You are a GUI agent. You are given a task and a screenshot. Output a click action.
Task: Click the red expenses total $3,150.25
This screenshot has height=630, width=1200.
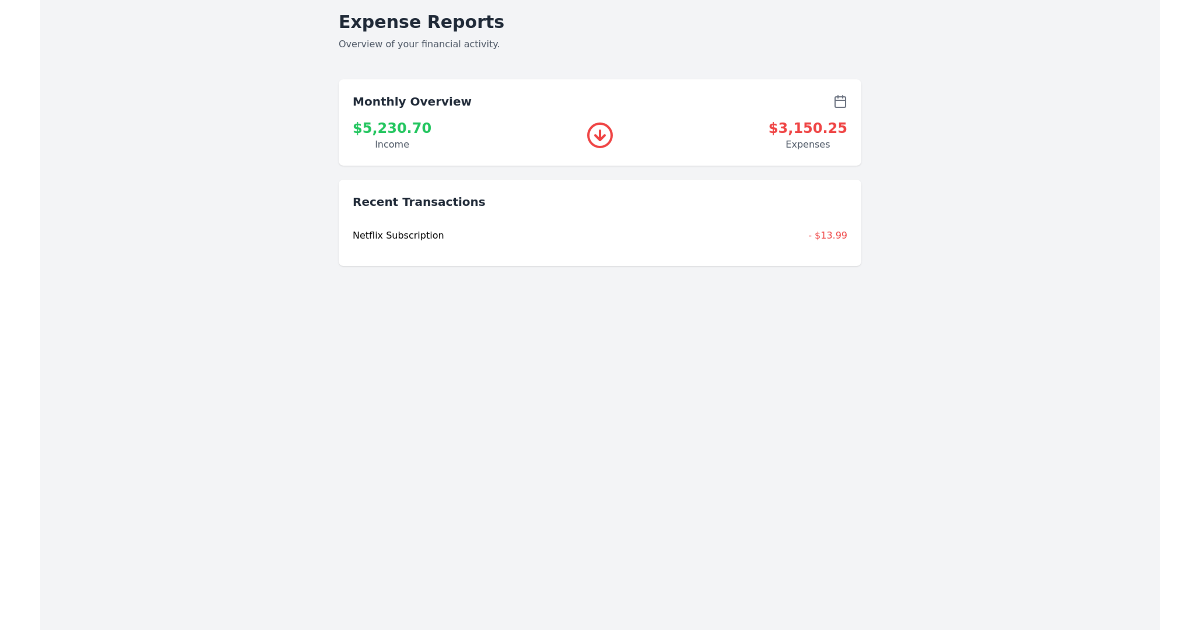(807, 127)
